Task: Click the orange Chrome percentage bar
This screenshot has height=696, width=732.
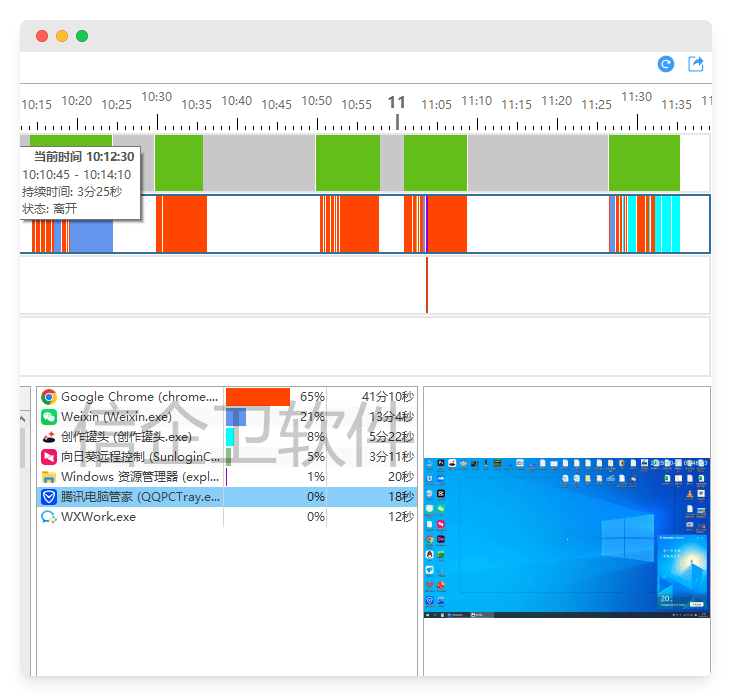Action: tap(258, 397)
